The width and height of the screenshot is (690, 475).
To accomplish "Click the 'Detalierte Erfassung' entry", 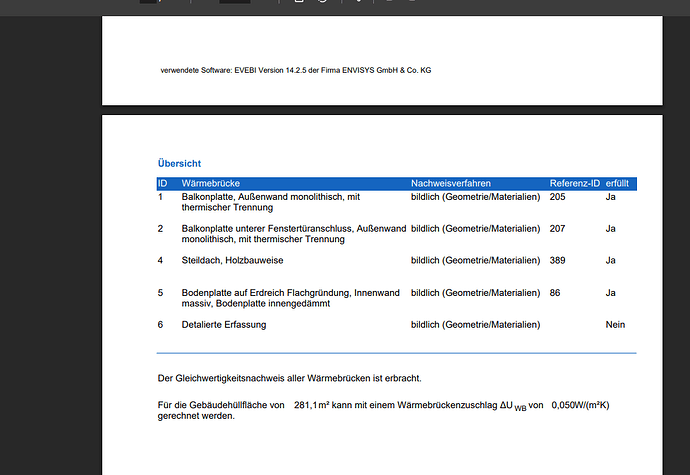I will pyautogui.click(x=224, y=324).
